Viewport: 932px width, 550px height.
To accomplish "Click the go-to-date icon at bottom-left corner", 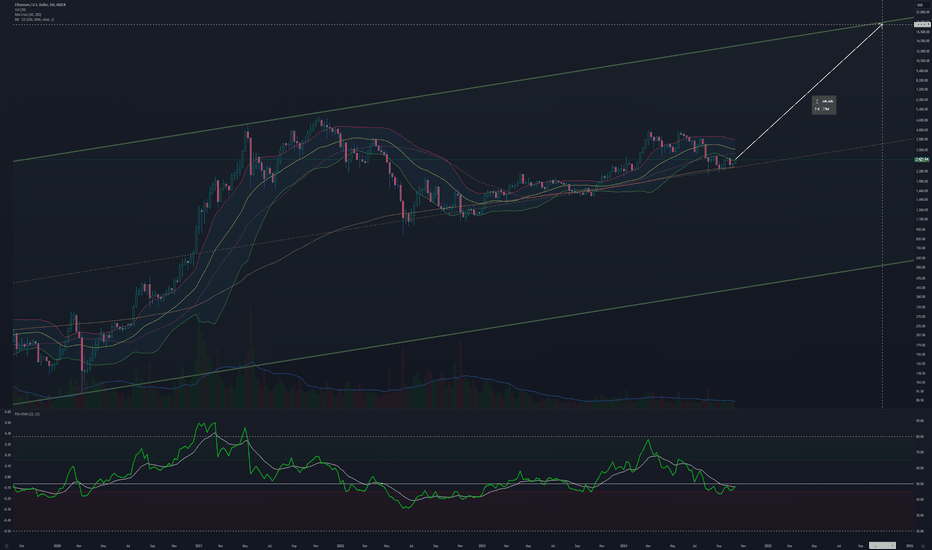I will [x=7, y=545].
